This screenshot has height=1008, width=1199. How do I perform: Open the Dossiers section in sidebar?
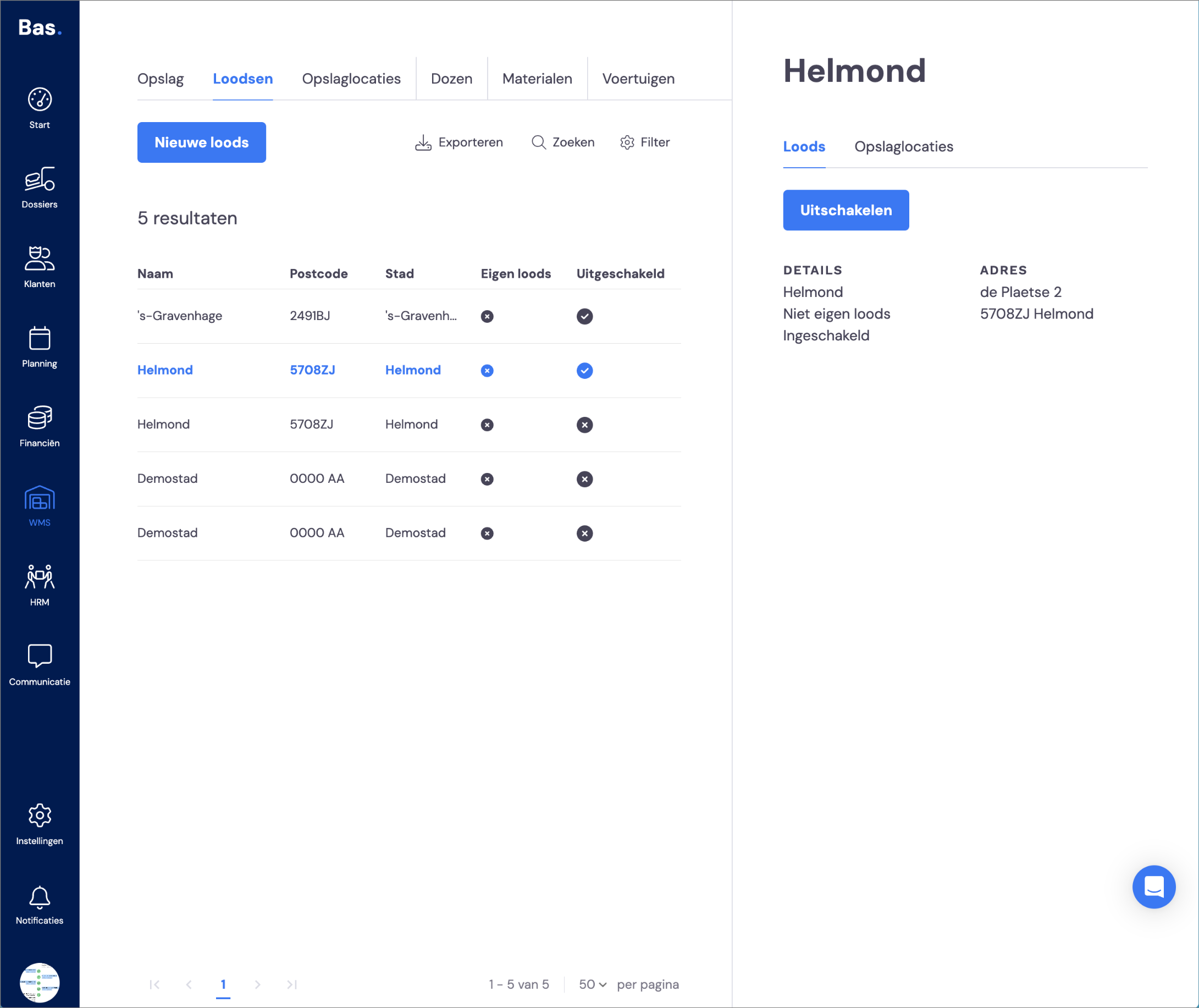tap(40, 188)
